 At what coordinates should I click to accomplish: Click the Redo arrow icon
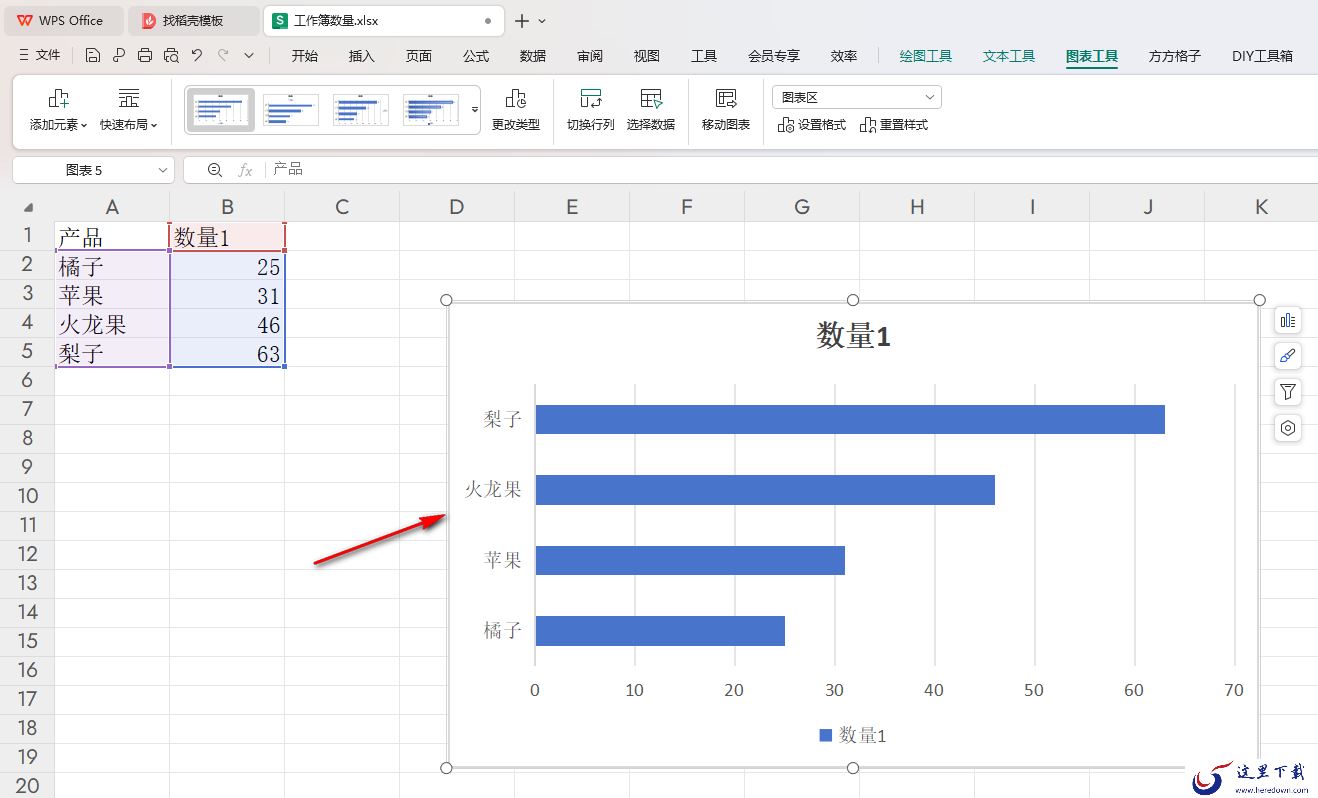click(x=223, y=56)
